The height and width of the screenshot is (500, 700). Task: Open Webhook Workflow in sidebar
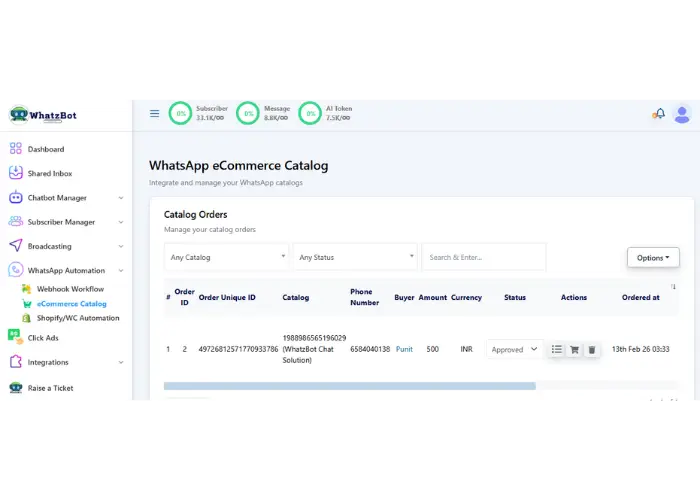[70, 289]
